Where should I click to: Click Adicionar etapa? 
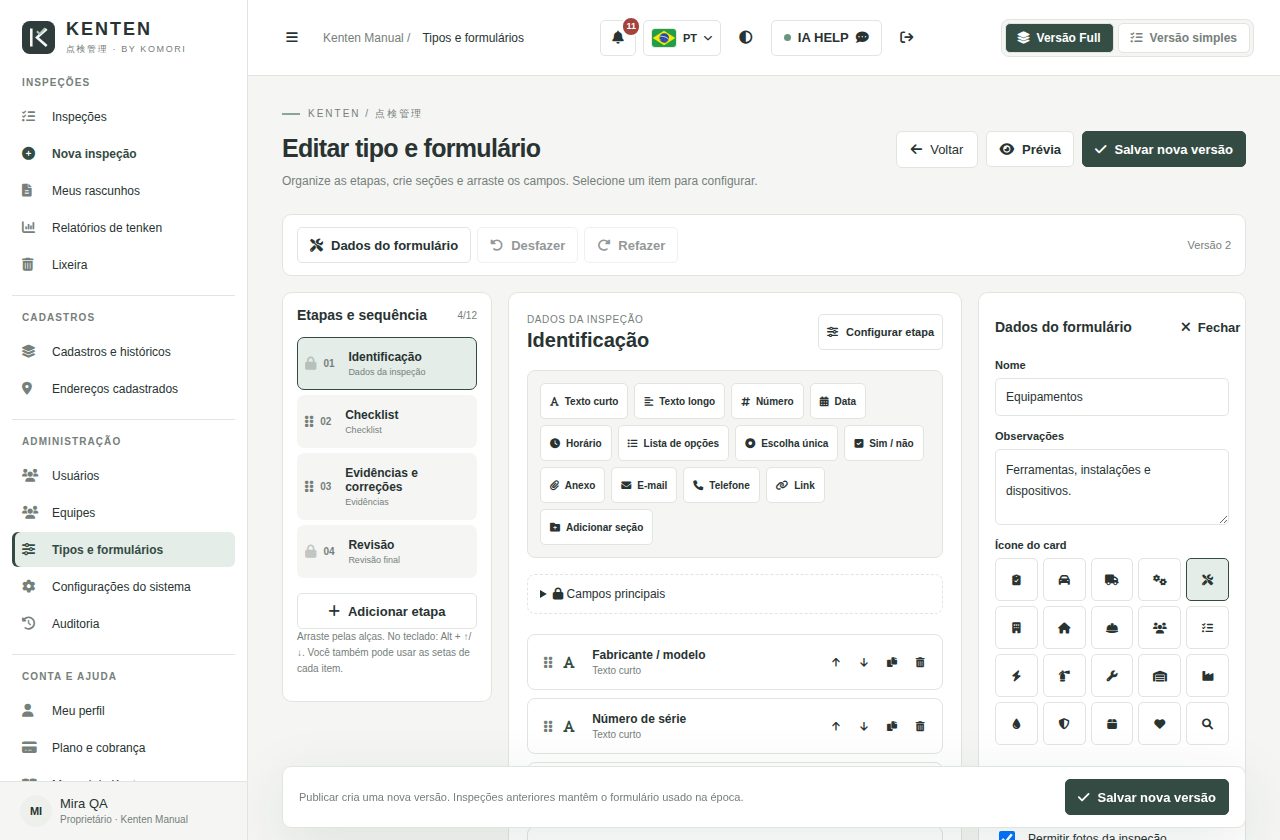pos(387,611)
